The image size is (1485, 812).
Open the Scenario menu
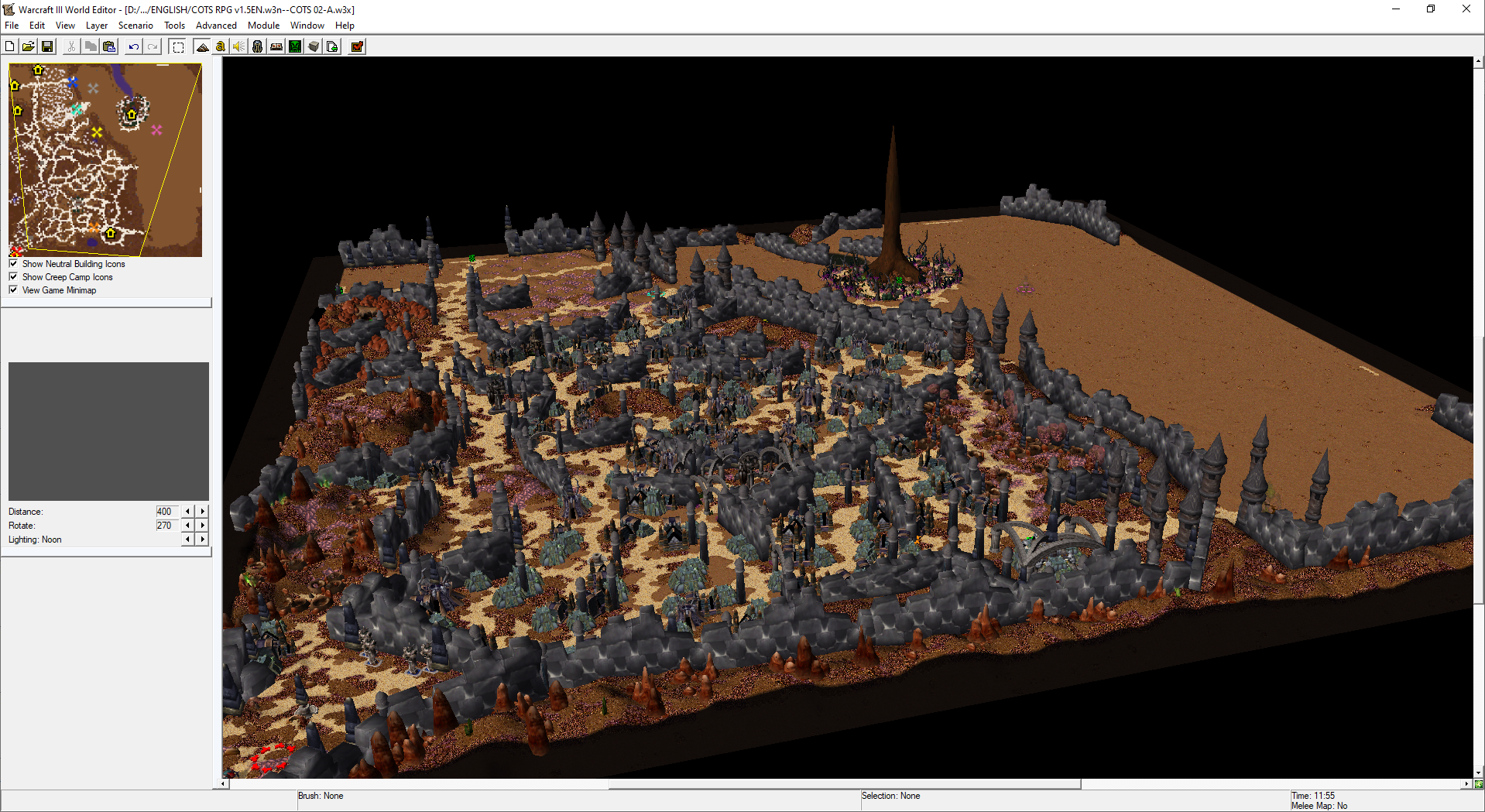coord(135,26)
